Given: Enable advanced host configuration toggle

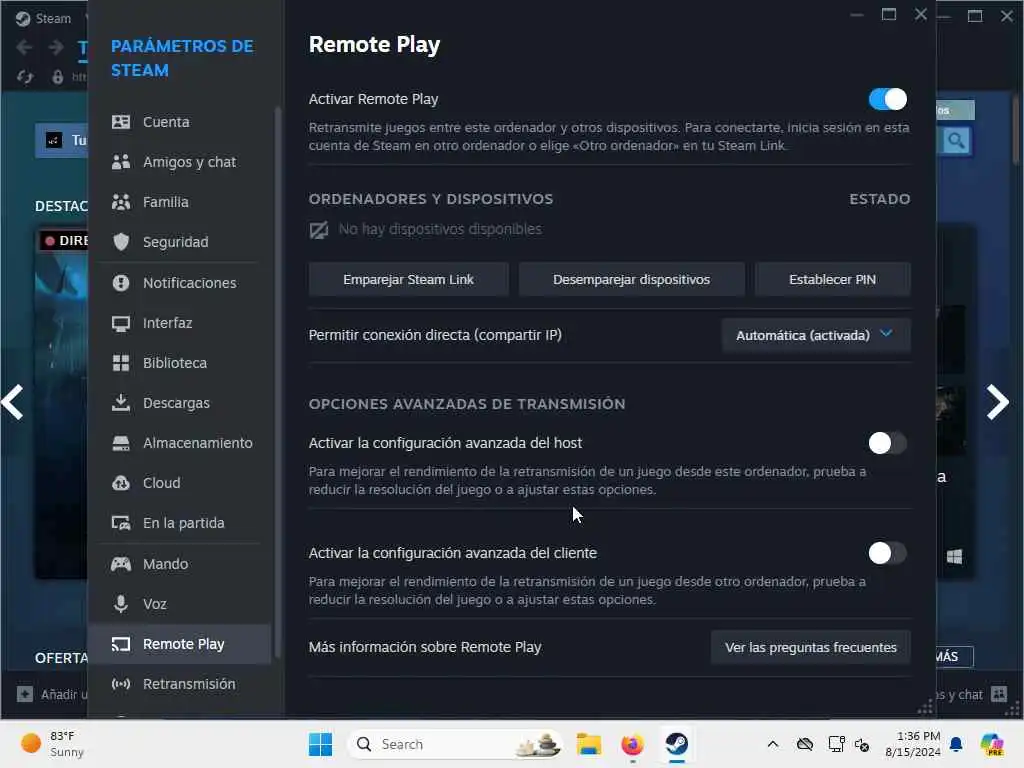Looking at the screenshot, I should pos(888,443).
